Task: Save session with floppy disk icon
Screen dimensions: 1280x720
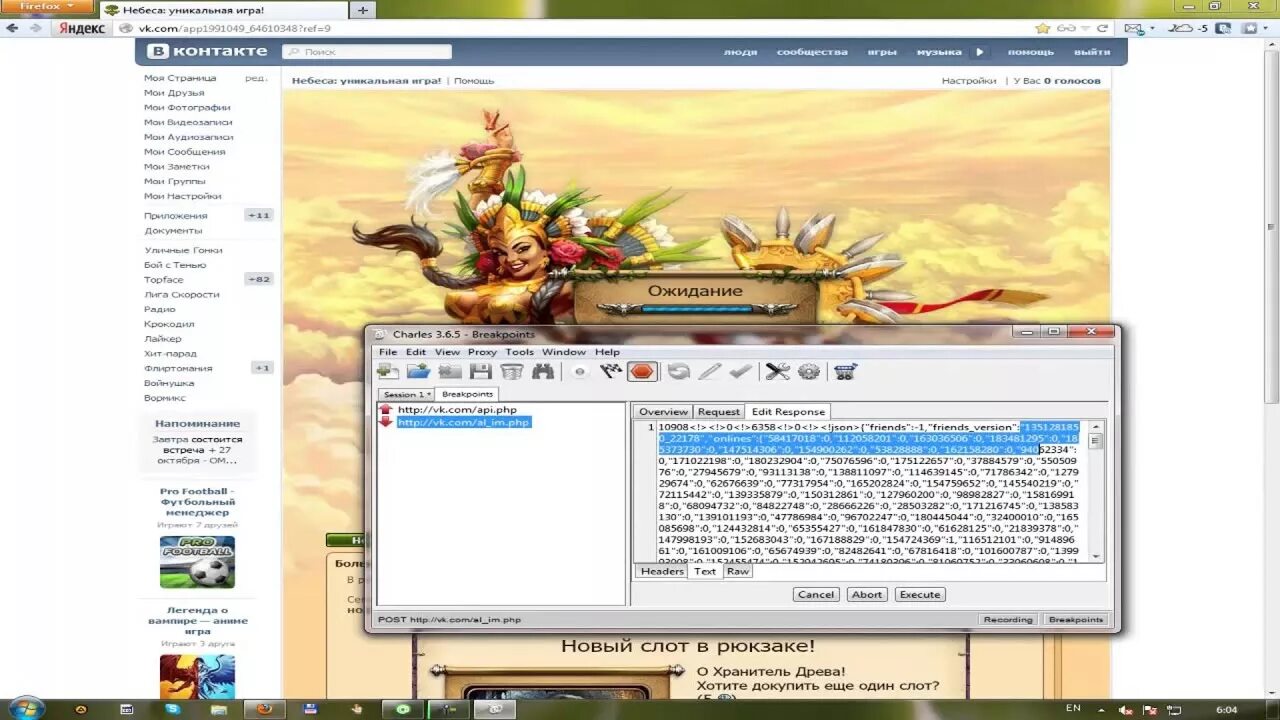Action: [x=480, y=372]
